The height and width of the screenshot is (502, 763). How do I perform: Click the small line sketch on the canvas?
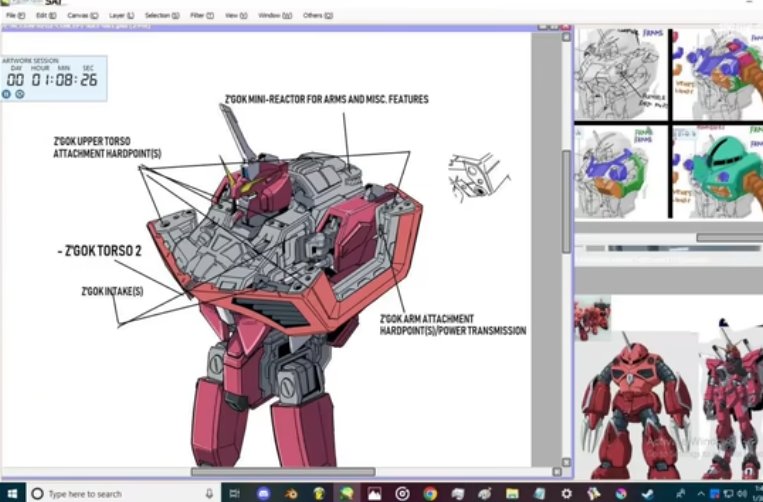pos(479,178)
